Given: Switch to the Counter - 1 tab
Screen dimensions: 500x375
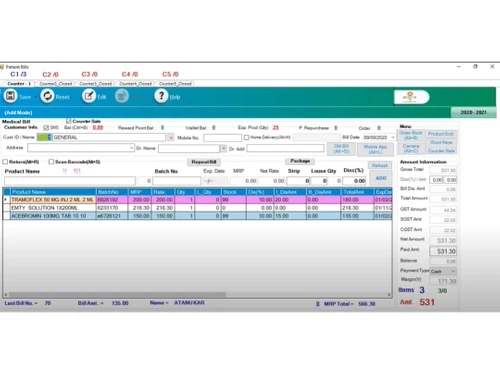Looking at the screenshot, I should coord(19,84).
